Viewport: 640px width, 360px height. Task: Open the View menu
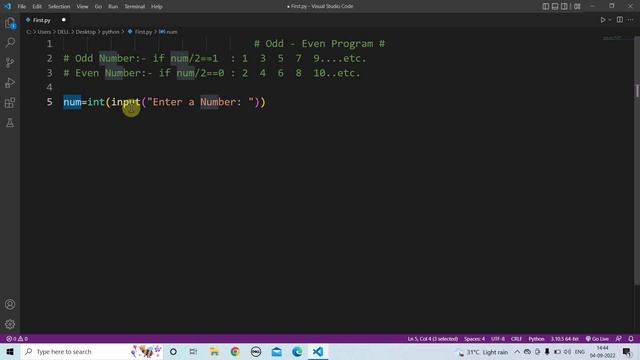(82, 7)
